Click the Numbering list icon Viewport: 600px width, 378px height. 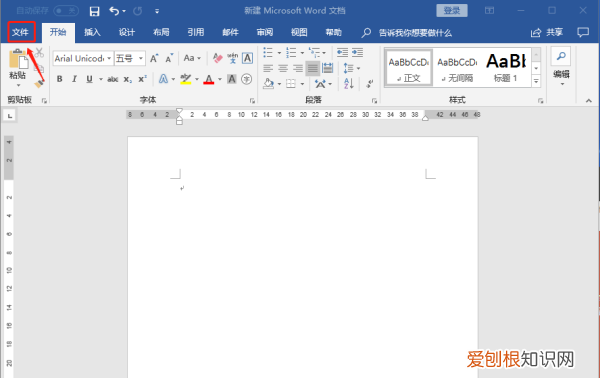[x=291, y=52]
